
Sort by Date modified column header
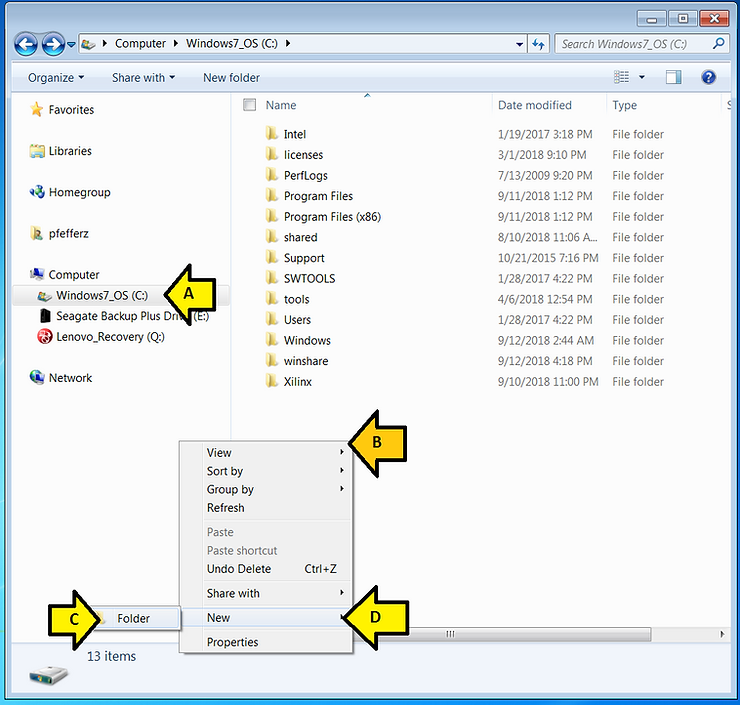pyautogui.click(x=535, y=105)
